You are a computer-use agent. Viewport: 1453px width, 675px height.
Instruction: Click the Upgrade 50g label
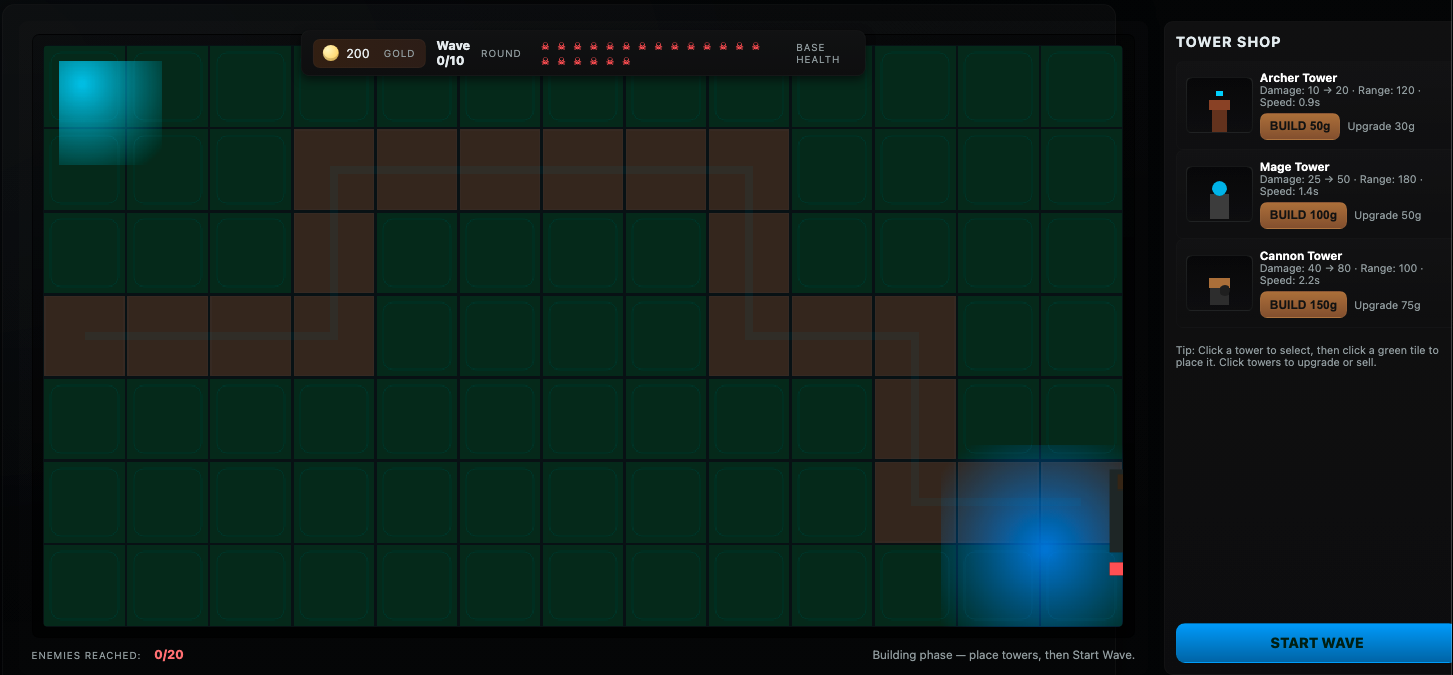[x=1387, y=215]
